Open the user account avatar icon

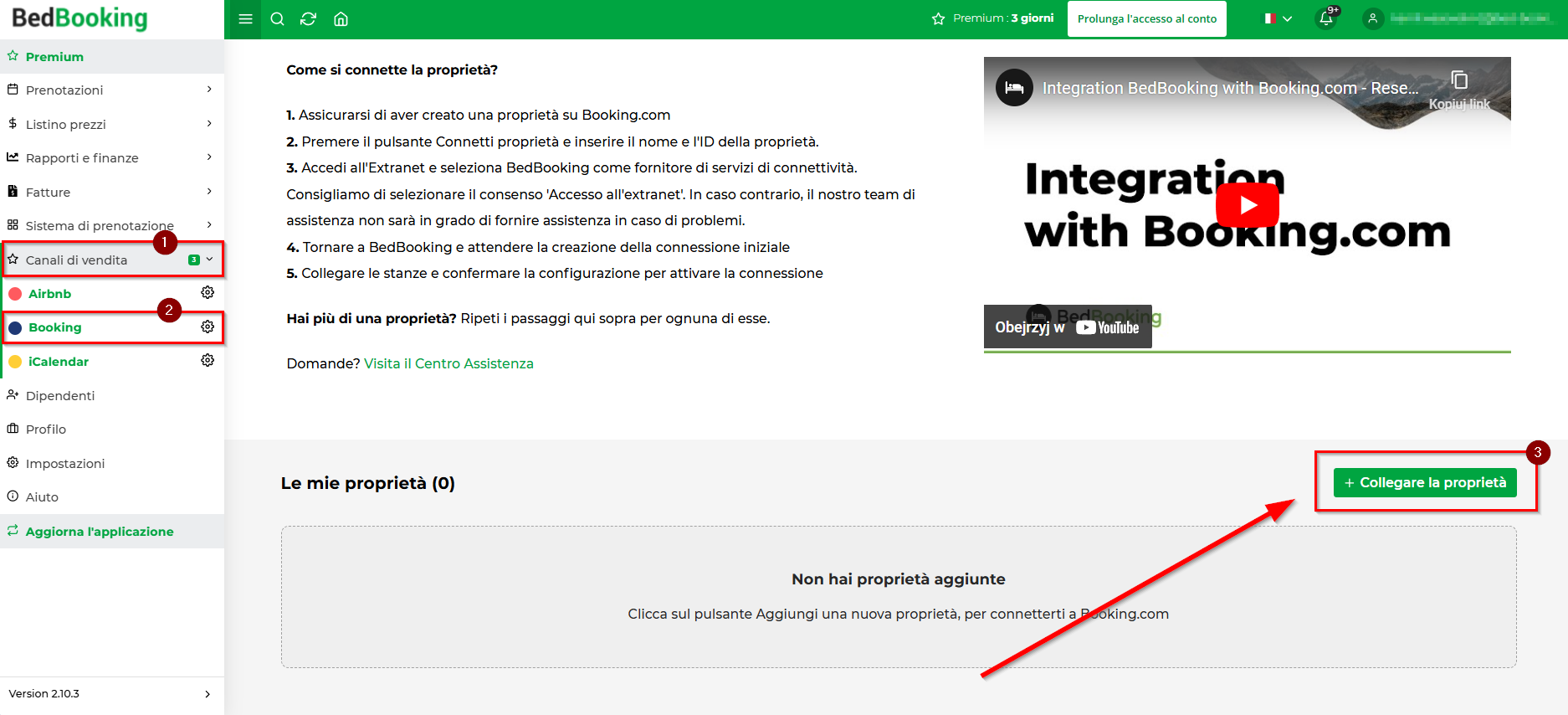tap(1372, 18)
